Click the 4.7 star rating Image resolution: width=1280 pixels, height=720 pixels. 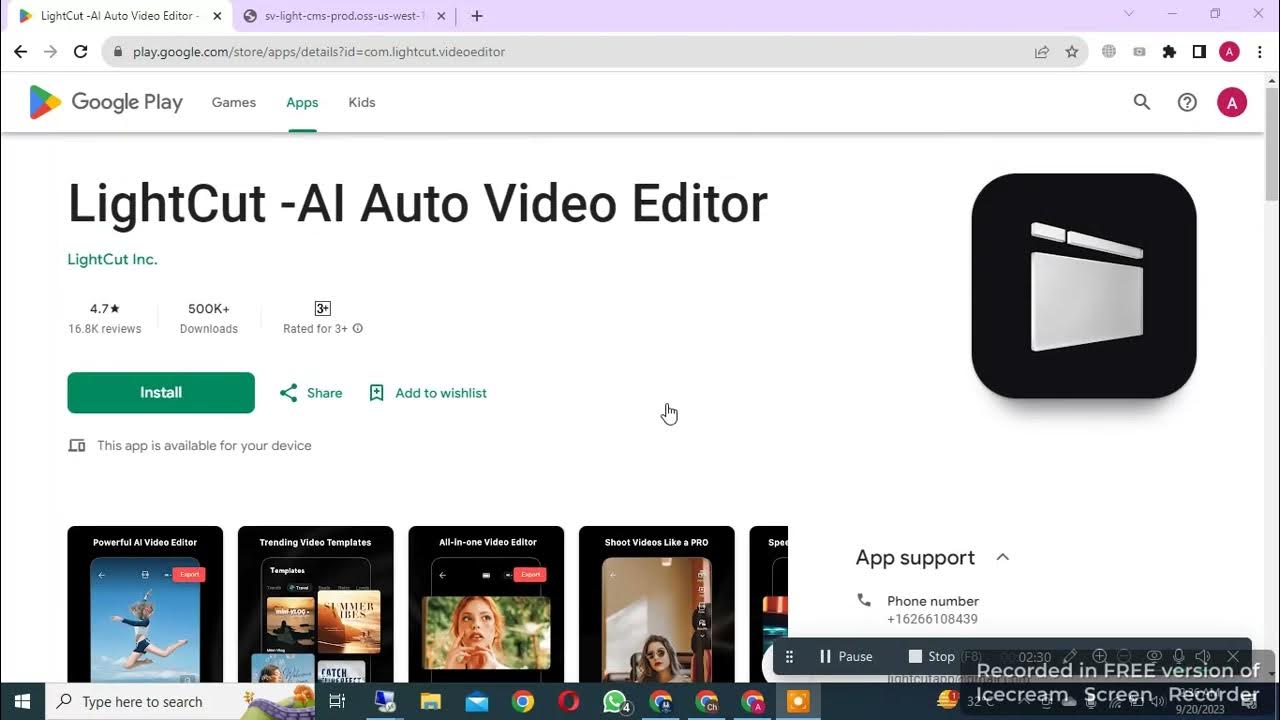105,309
